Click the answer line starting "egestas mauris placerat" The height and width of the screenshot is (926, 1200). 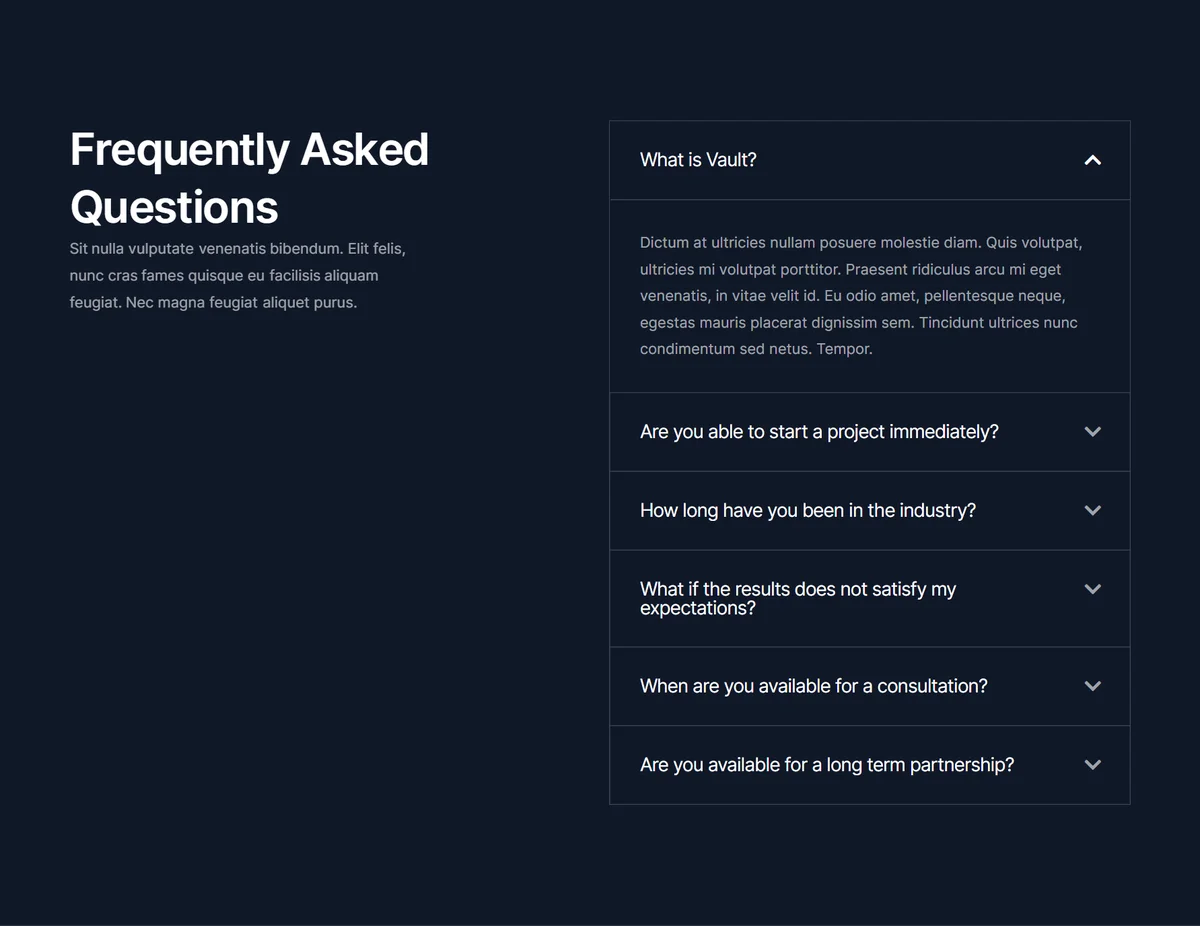coord(859,322)
